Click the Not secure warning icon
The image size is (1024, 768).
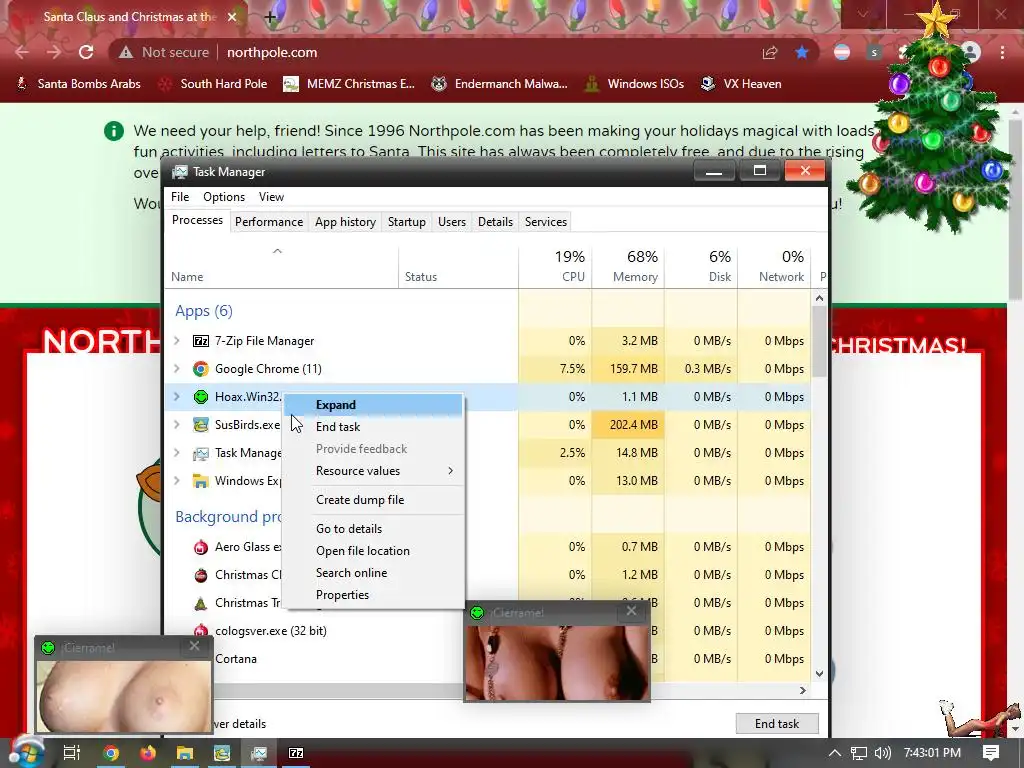[x=125, y=52]
